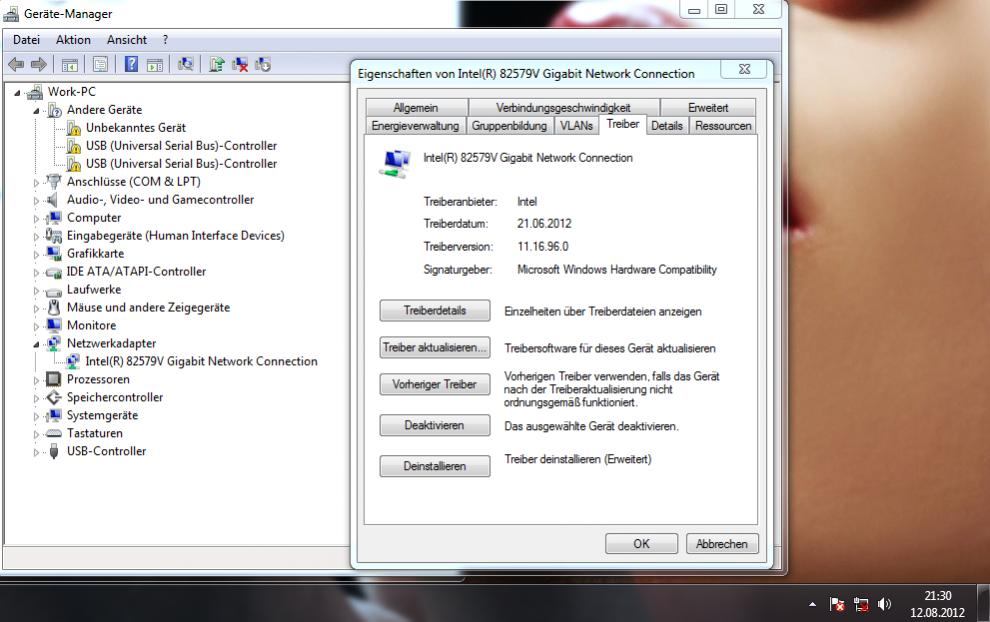Select the Unbekanntes Gerät tree entry

[x=136, y=128]
